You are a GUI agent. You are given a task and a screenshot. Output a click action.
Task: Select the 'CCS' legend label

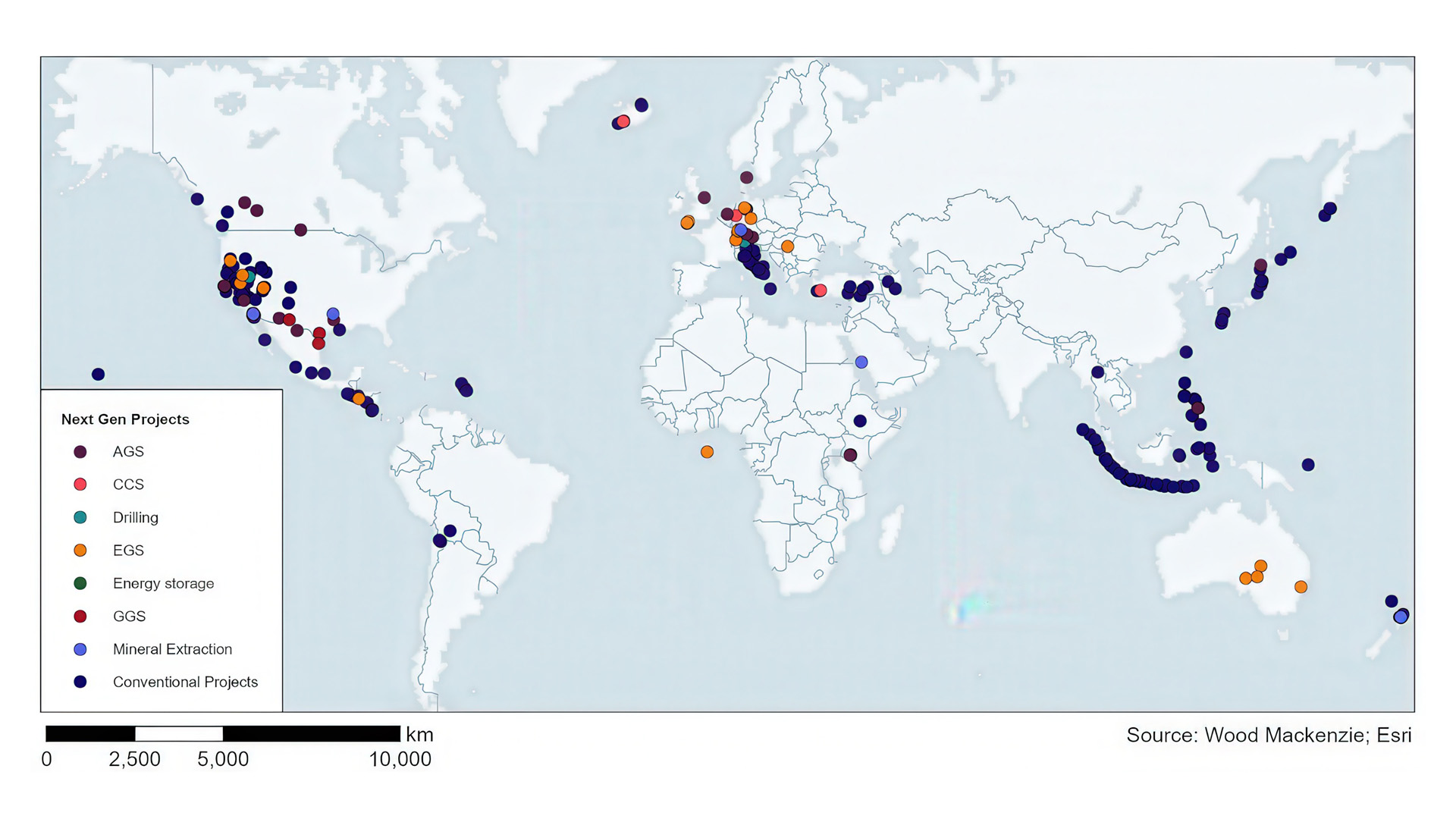[x=128, y=485]
